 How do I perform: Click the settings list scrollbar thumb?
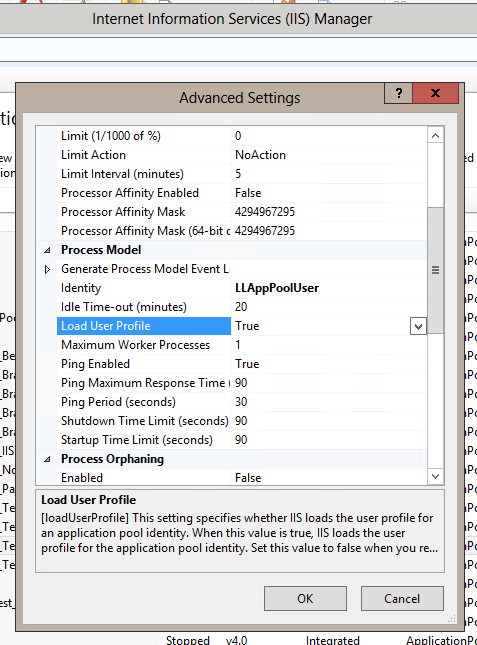(435, 270)
